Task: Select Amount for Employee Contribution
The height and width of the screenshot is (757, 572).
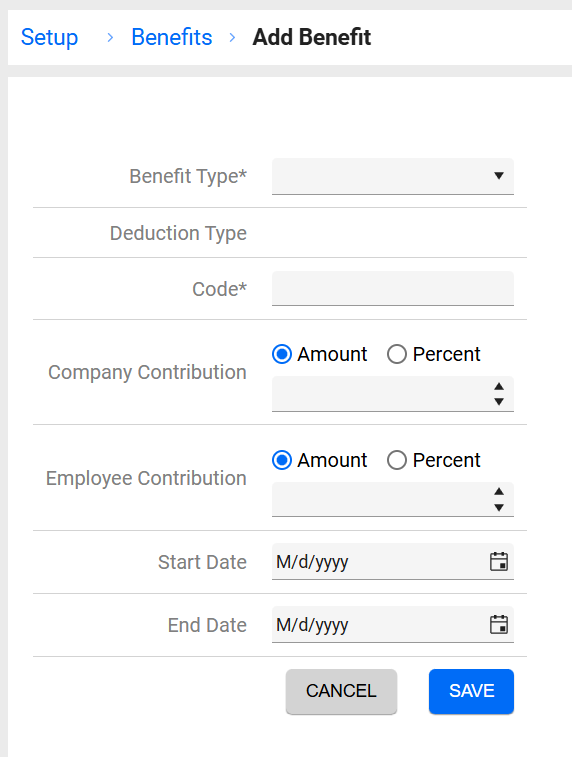Action: point(282,460)
